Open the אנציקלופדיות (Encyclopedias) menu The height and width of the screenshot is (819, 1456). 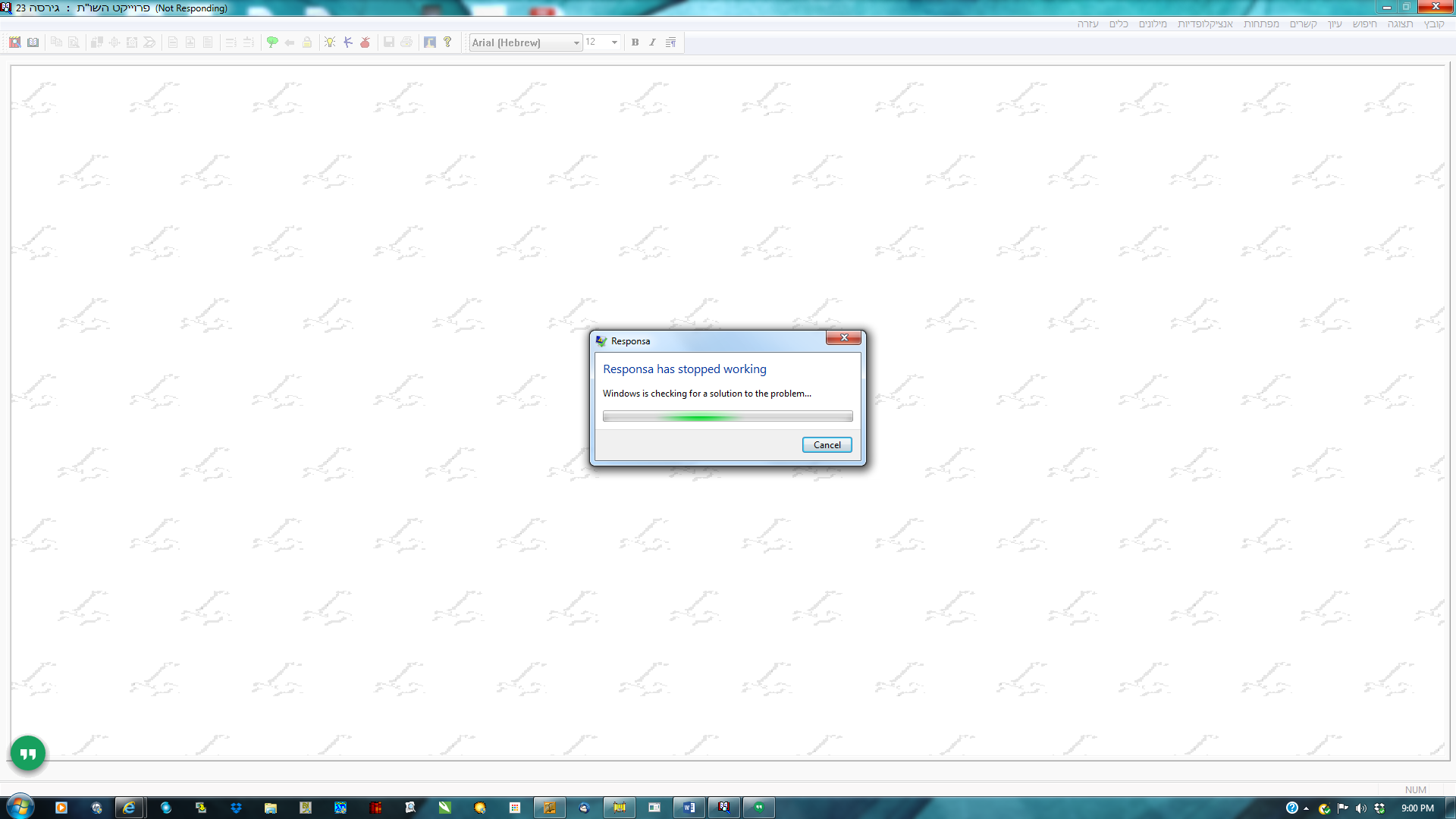tap(1205, 24)
